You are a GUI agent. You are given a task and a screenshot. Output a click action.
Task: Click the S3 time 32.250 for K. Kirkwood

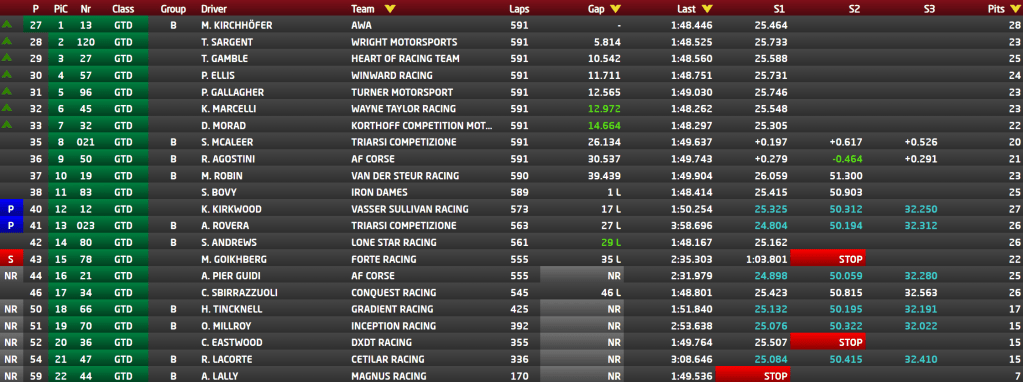(x=920, y=209)
